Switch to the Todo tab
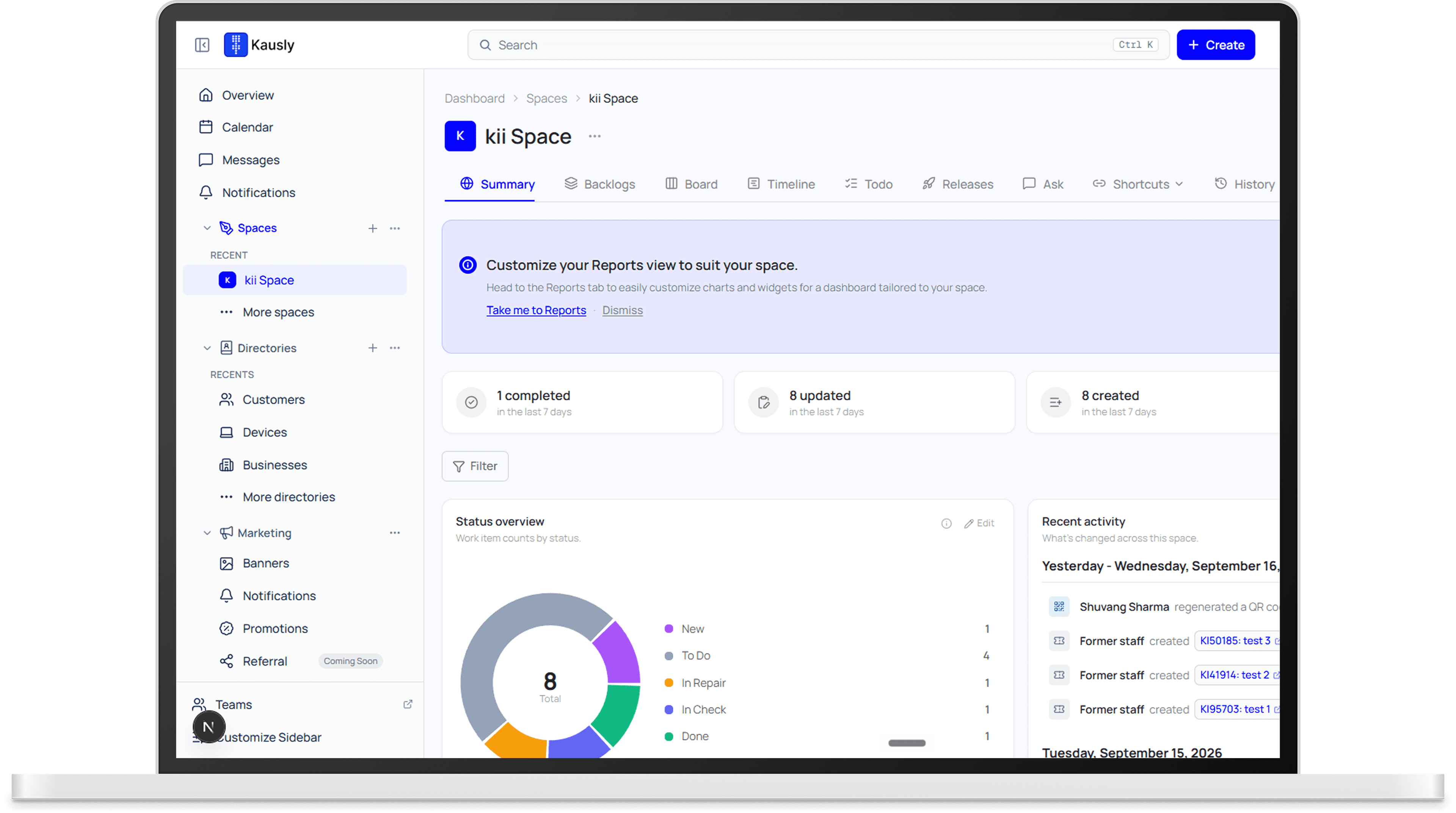The width and height of the screenshot is (1456, 813). (x=869, y=184)
